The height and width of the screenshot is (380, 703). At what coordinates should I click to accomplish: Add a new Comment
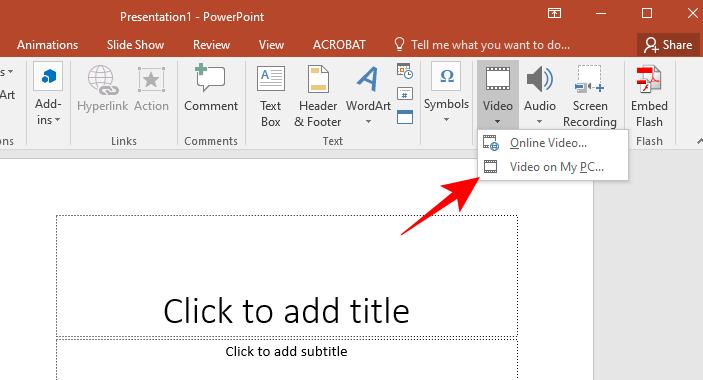point(211,88)
